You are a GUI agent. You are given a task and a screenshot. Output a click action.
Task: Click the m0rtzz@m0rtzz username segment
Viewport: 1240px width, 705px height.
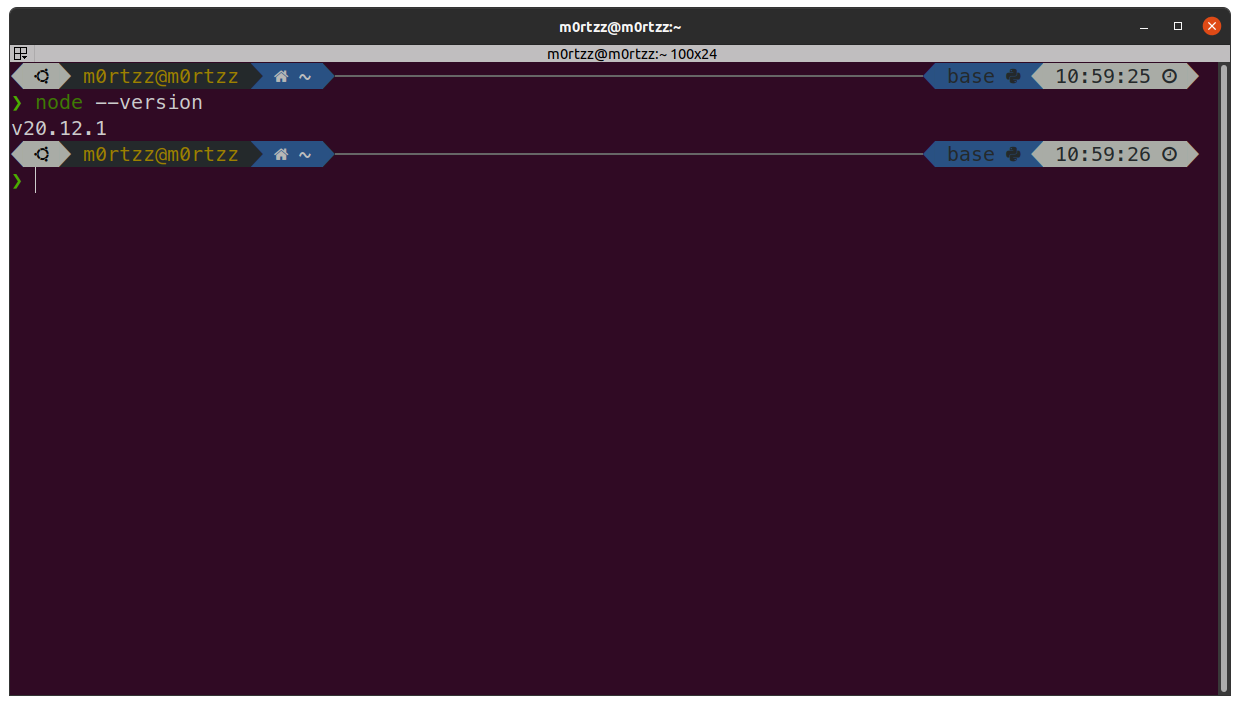pyautogui.click(x=160, y=75)
